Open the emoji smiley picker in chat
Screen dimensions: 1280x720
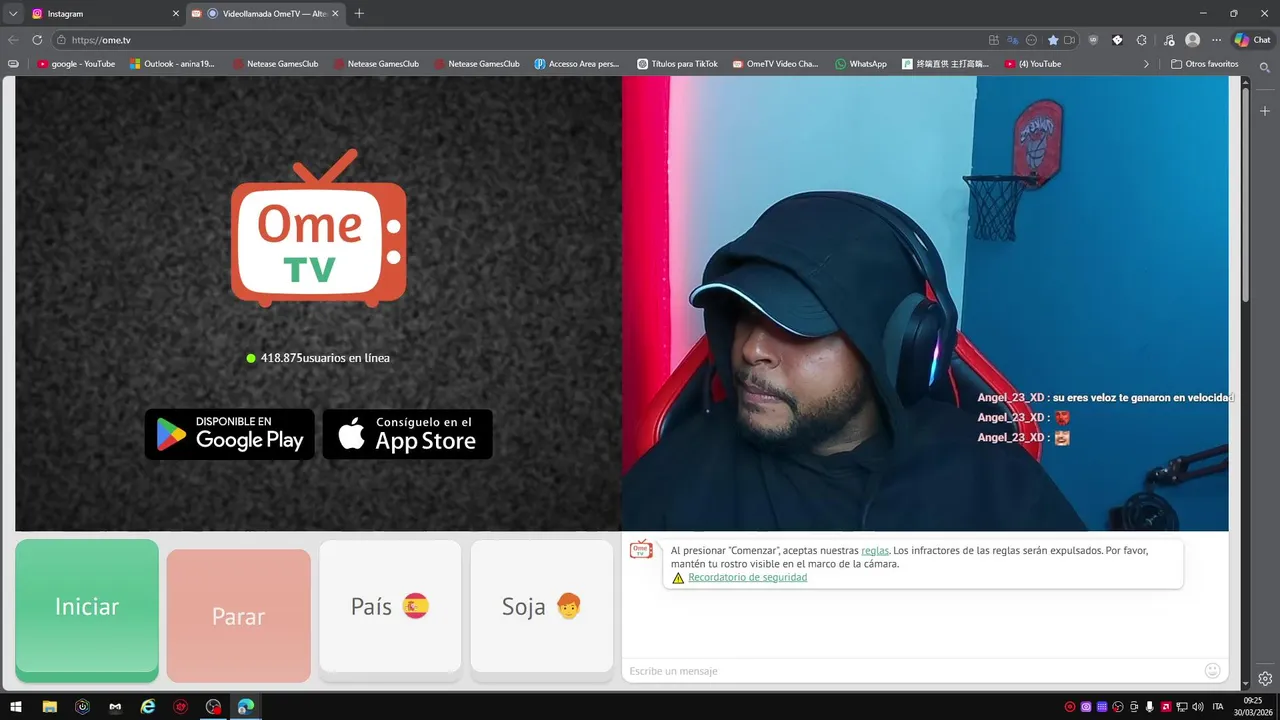1213,671
